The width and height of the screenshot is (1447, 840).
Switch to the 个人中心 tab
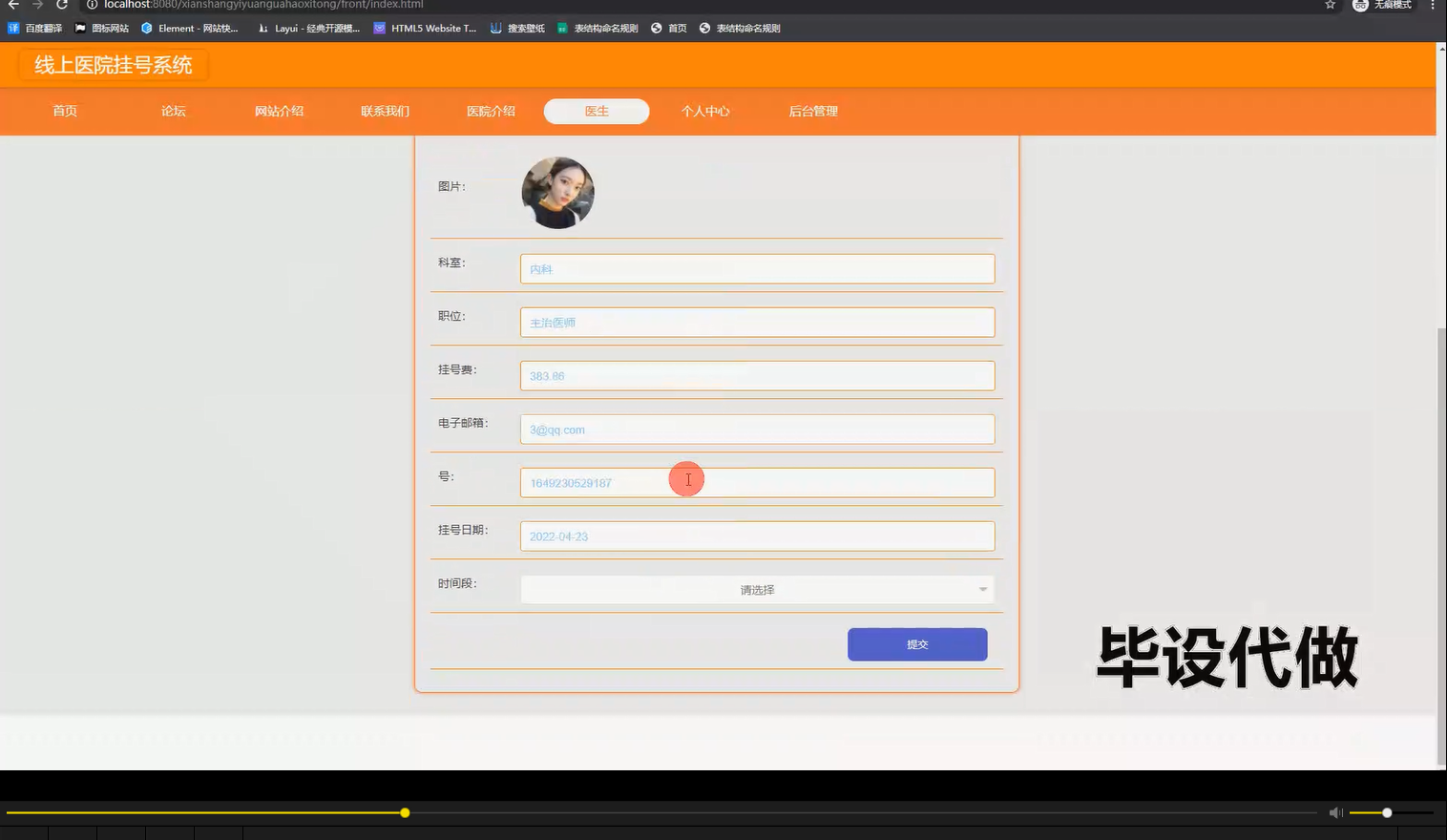coord(705,111)
